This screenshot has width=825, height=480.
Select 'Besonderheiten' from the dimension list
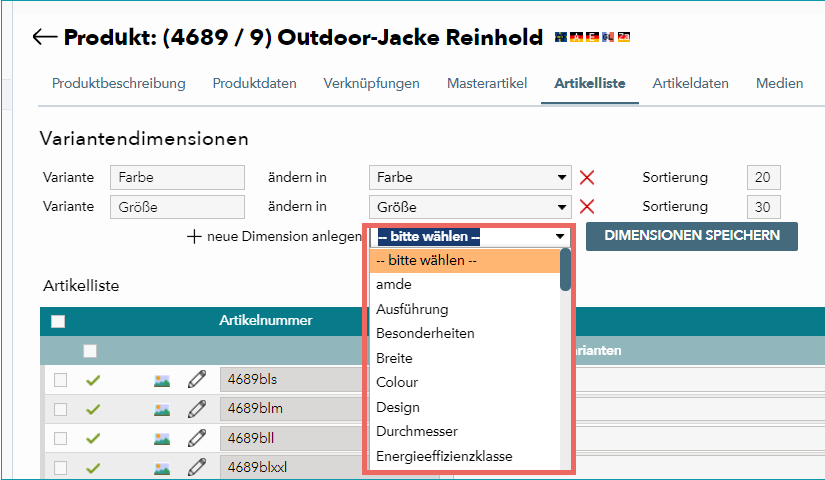465,334
